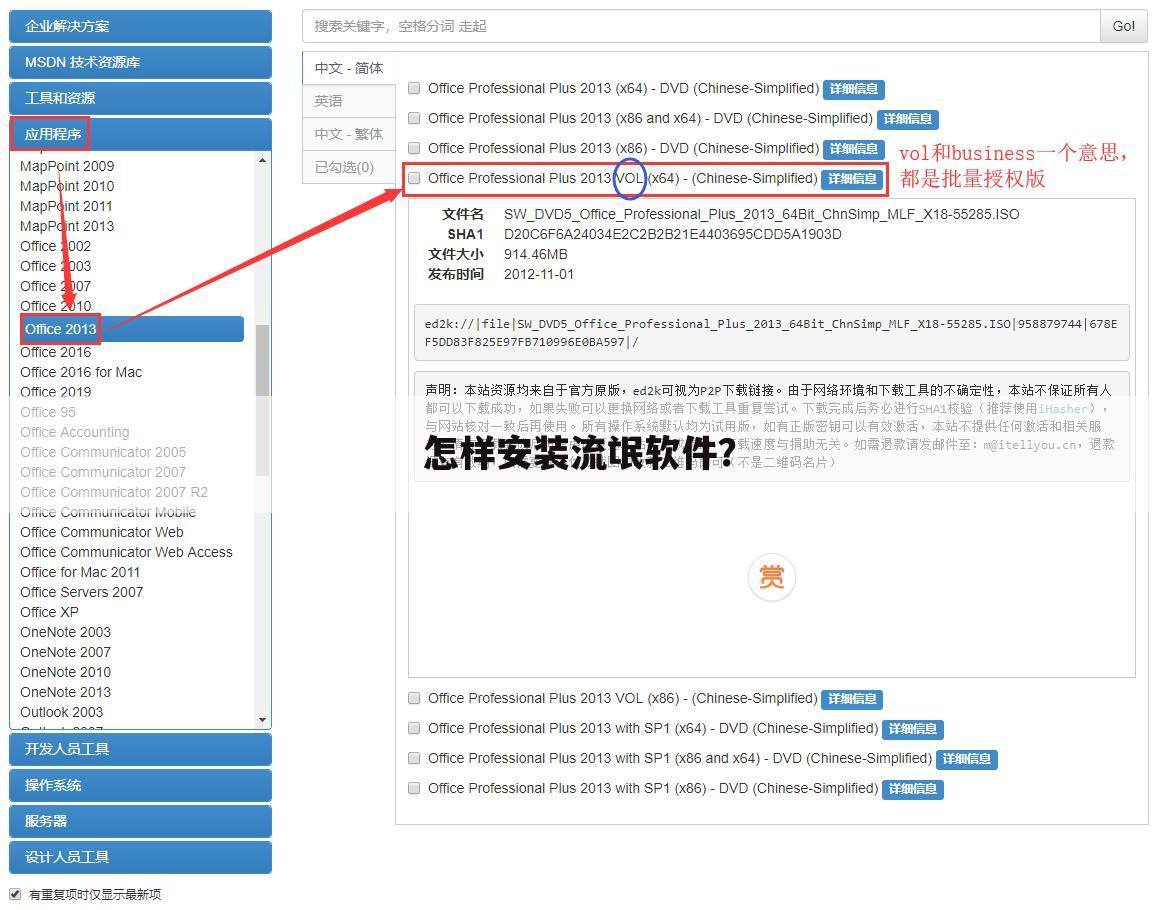Select Office 2016 in the list

(55, 352)
